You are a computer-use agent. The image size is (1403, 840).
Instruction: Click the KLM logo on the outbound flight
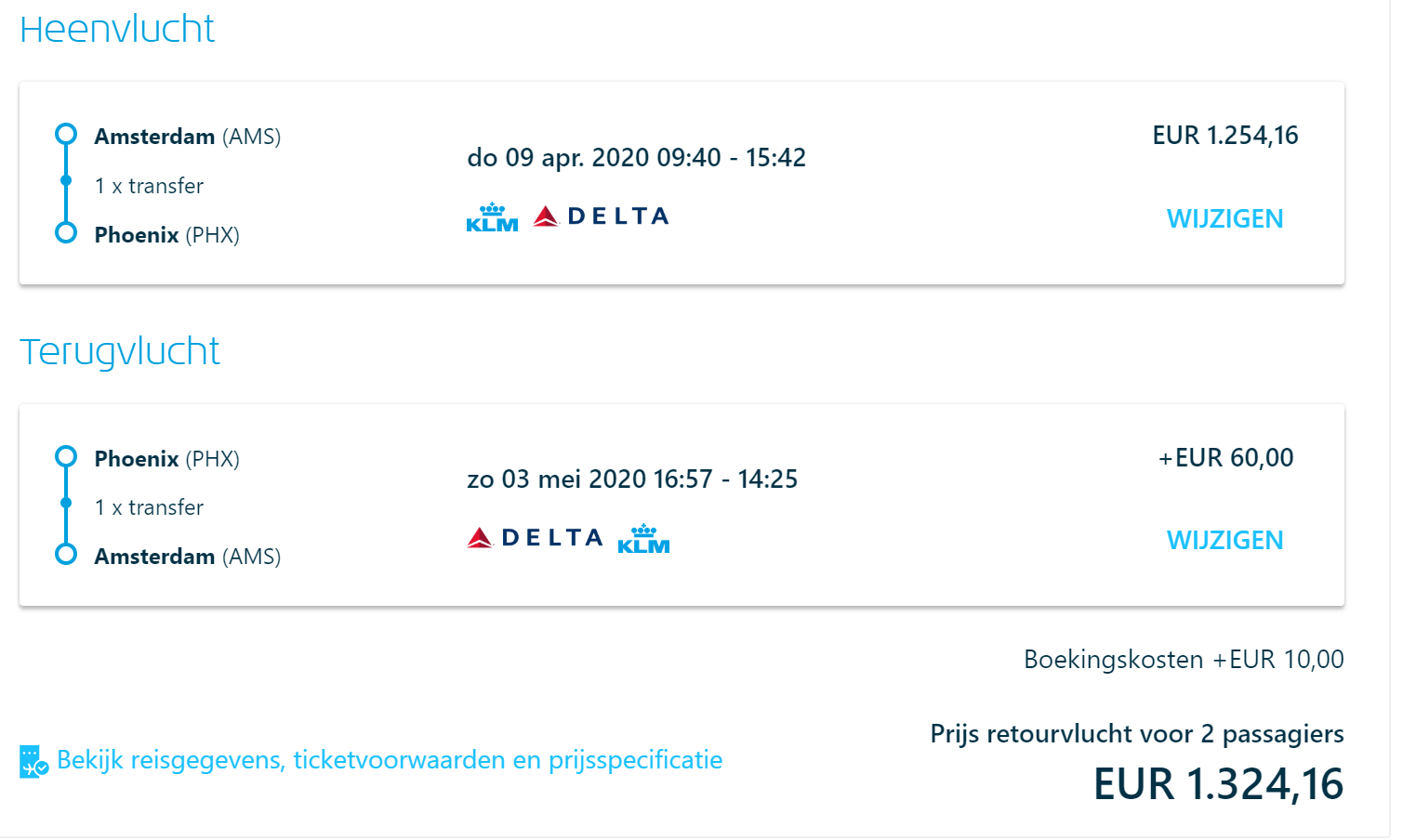coord(492,217)
